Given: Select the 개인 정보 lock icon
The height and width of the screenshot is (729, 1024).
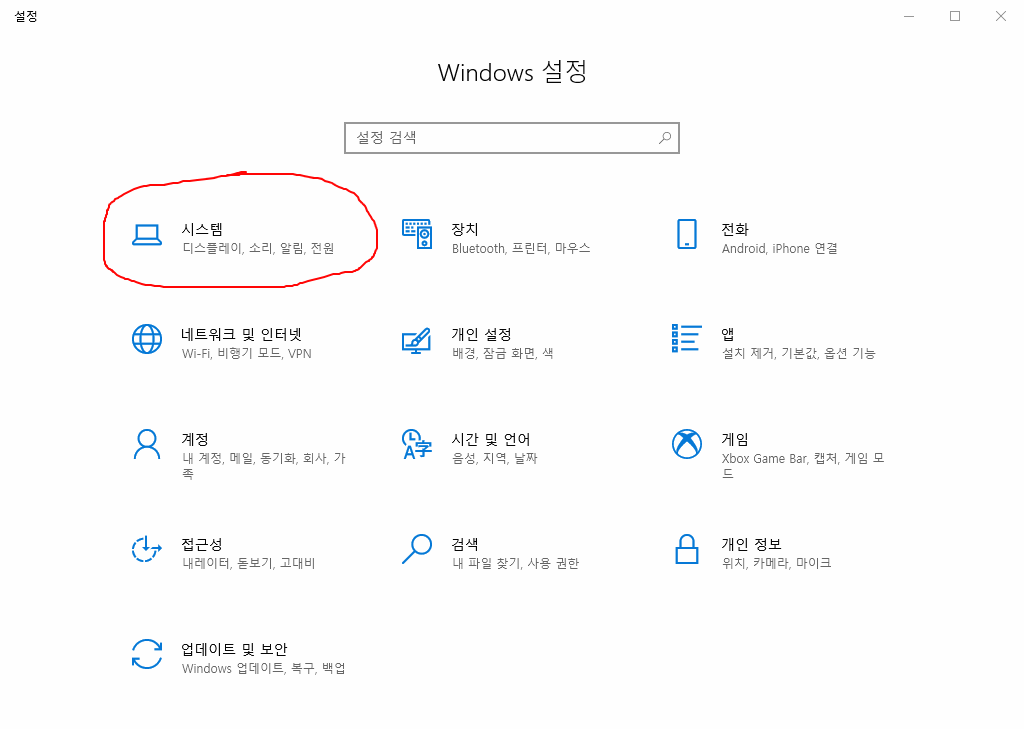Looking at the screenshot, I should [686, 549].
